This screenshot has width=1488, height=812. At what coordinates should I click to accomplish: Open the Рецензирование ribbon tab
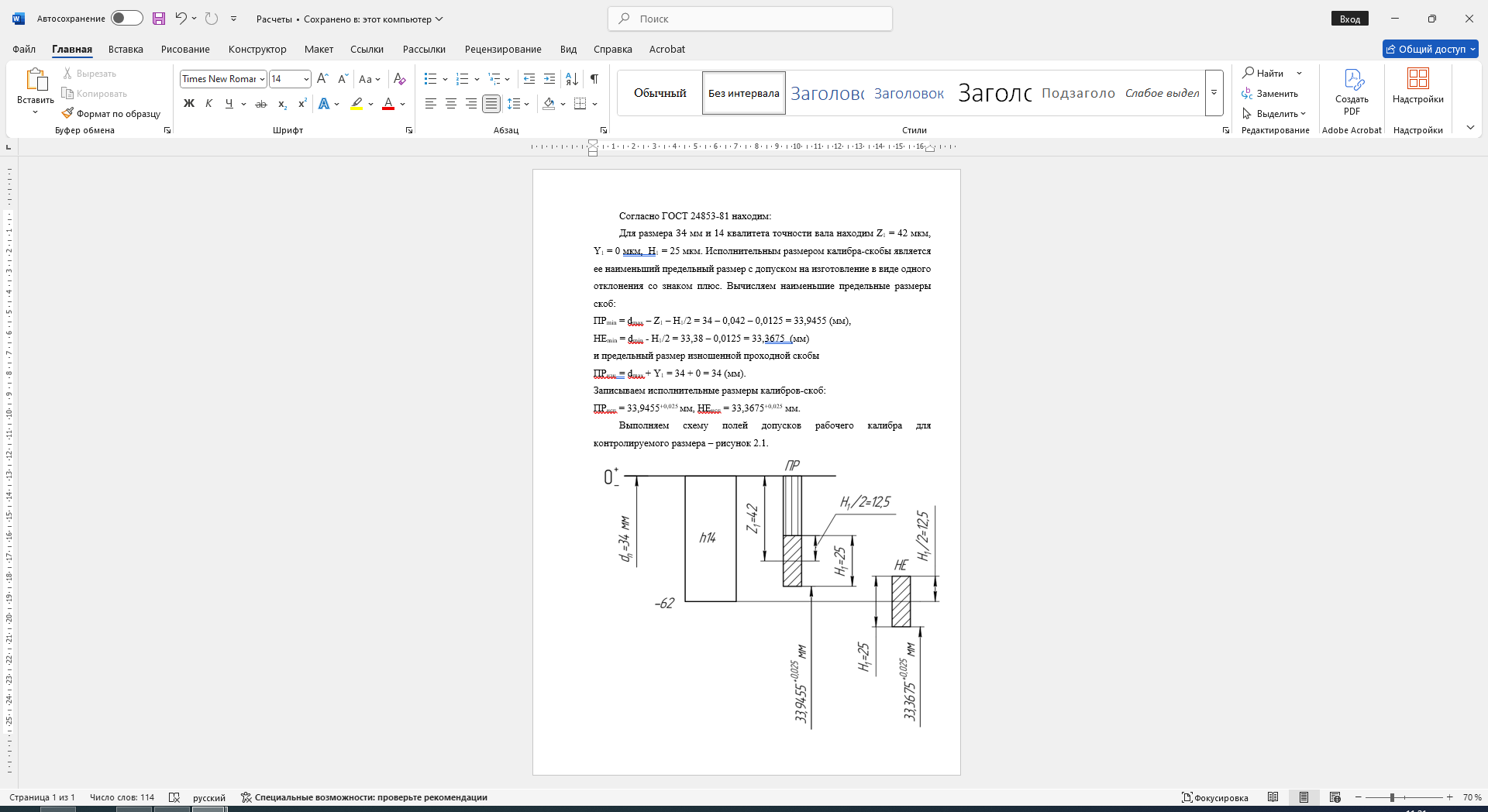pyautogui.click(x=503, y=49)
